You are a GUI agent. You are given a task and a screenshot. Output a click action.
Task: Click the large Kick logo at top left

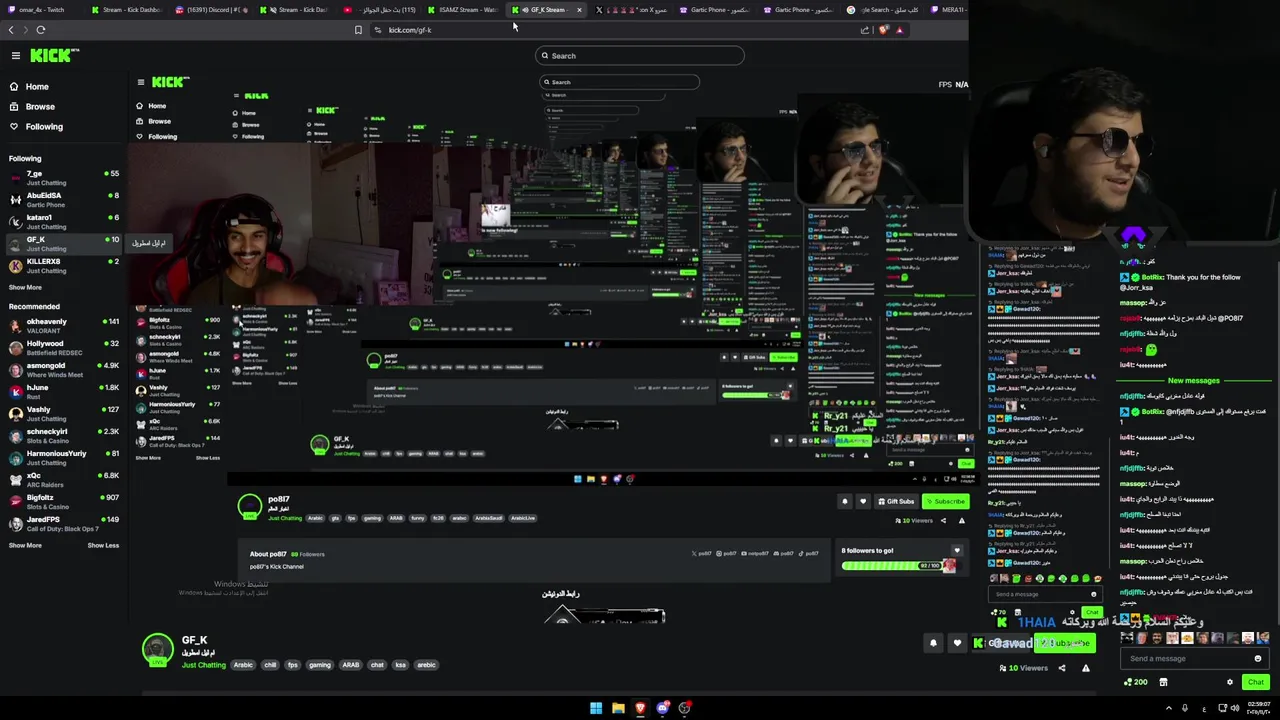(54, 56)
